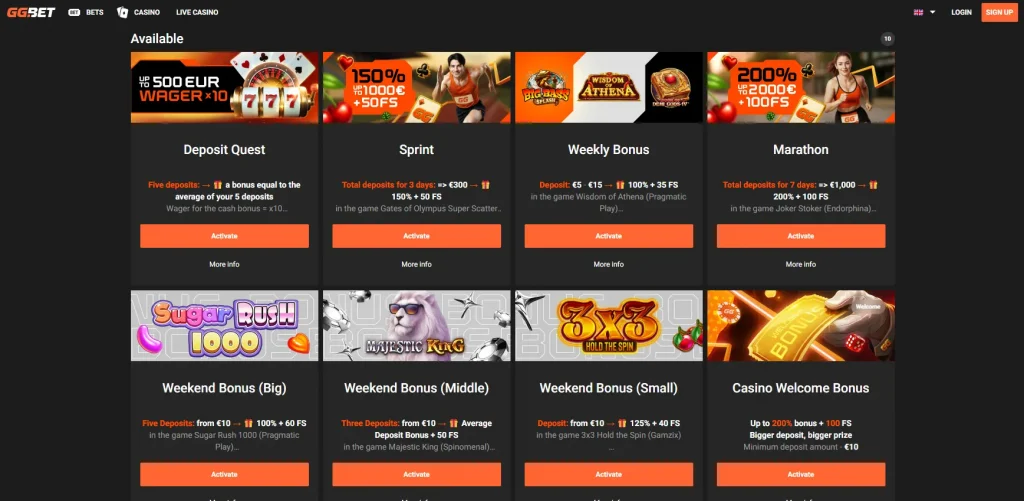This screenshot has height=501, width=1024.
Task: Click the UK flag language icon
Action: tap(918, 12)
